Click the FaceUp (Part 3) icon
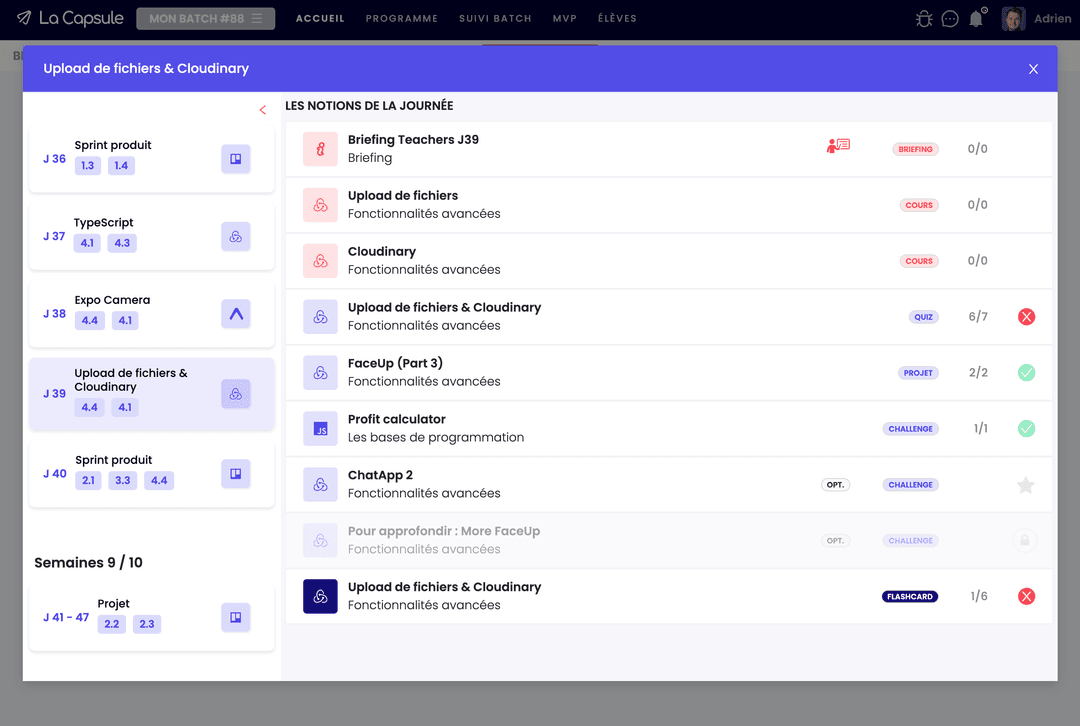Image resolution: width=1080 pixels, height=726 pixels. click(320, 373)
